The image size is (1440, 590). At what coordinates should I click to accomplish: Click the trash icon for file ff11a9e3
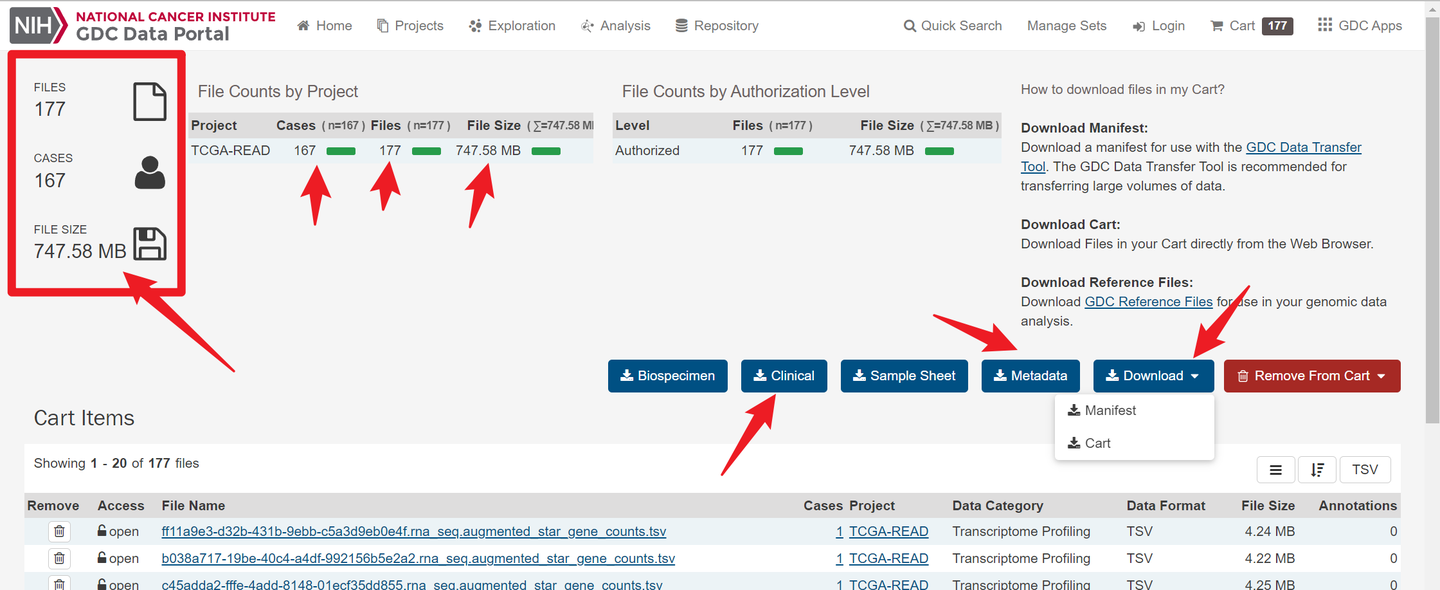click(59, 532)
